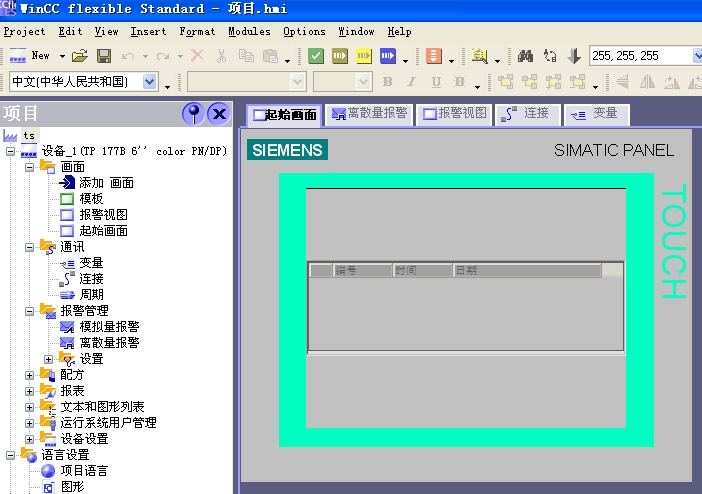The height and width of the screenshot is (494, 702).
Task: Open 项目语言 under 语言设置
Action: pyautogui.click(x=83, y=470)
